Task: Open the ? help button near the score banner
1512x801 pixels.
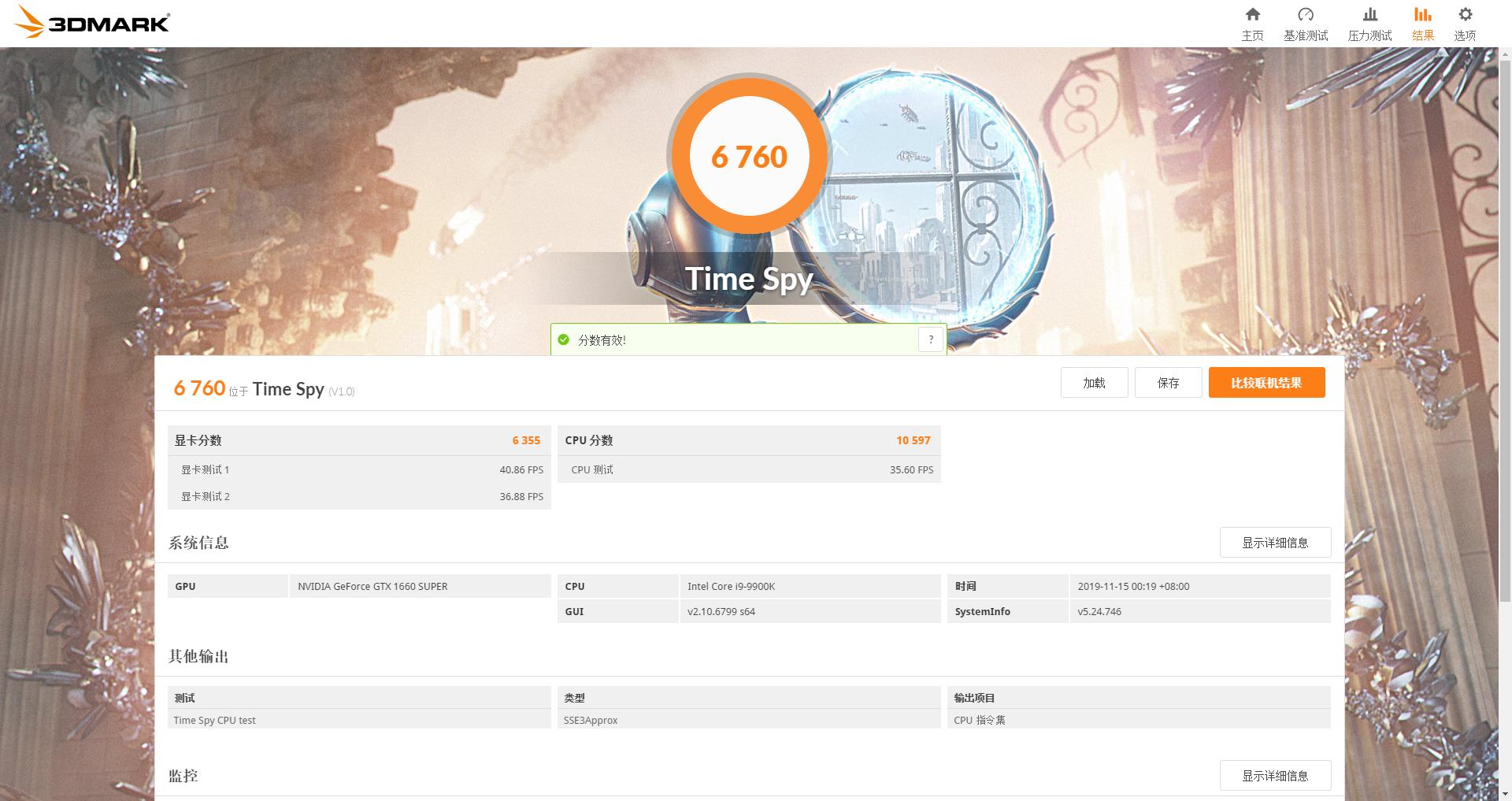Action: tap(931, 339)
